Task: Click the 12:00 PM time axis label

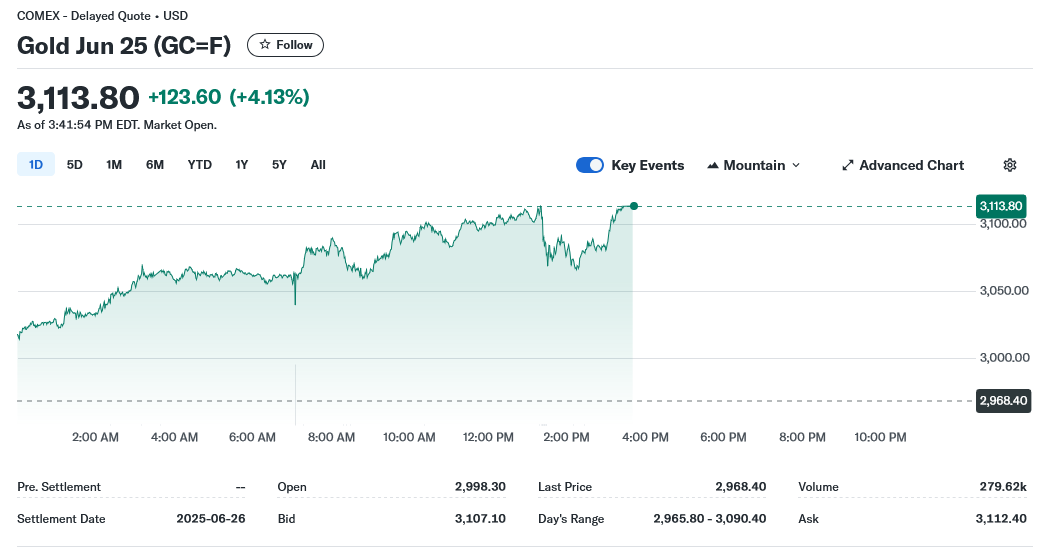Action: coord(488,437)
